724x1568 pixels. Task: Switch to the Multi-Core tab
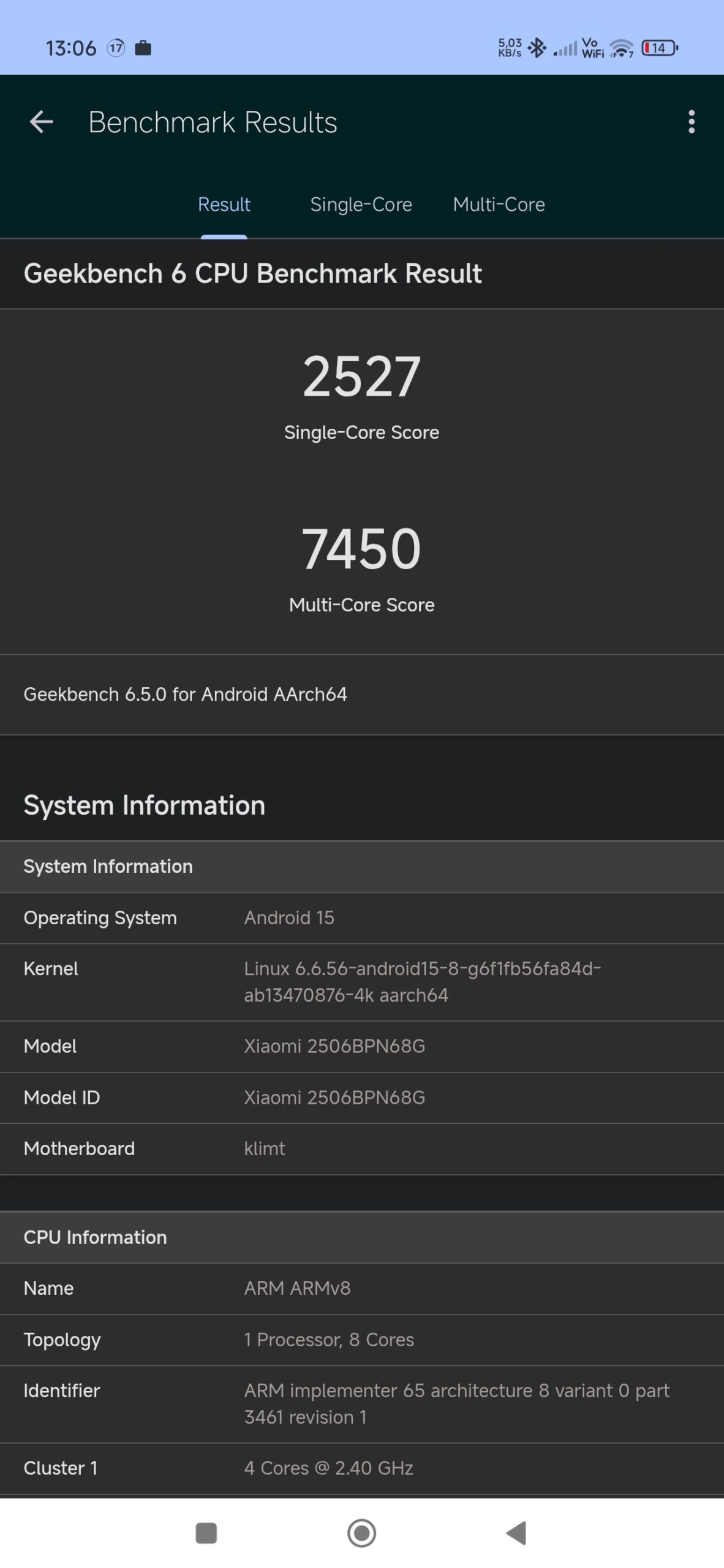(499, 205)
